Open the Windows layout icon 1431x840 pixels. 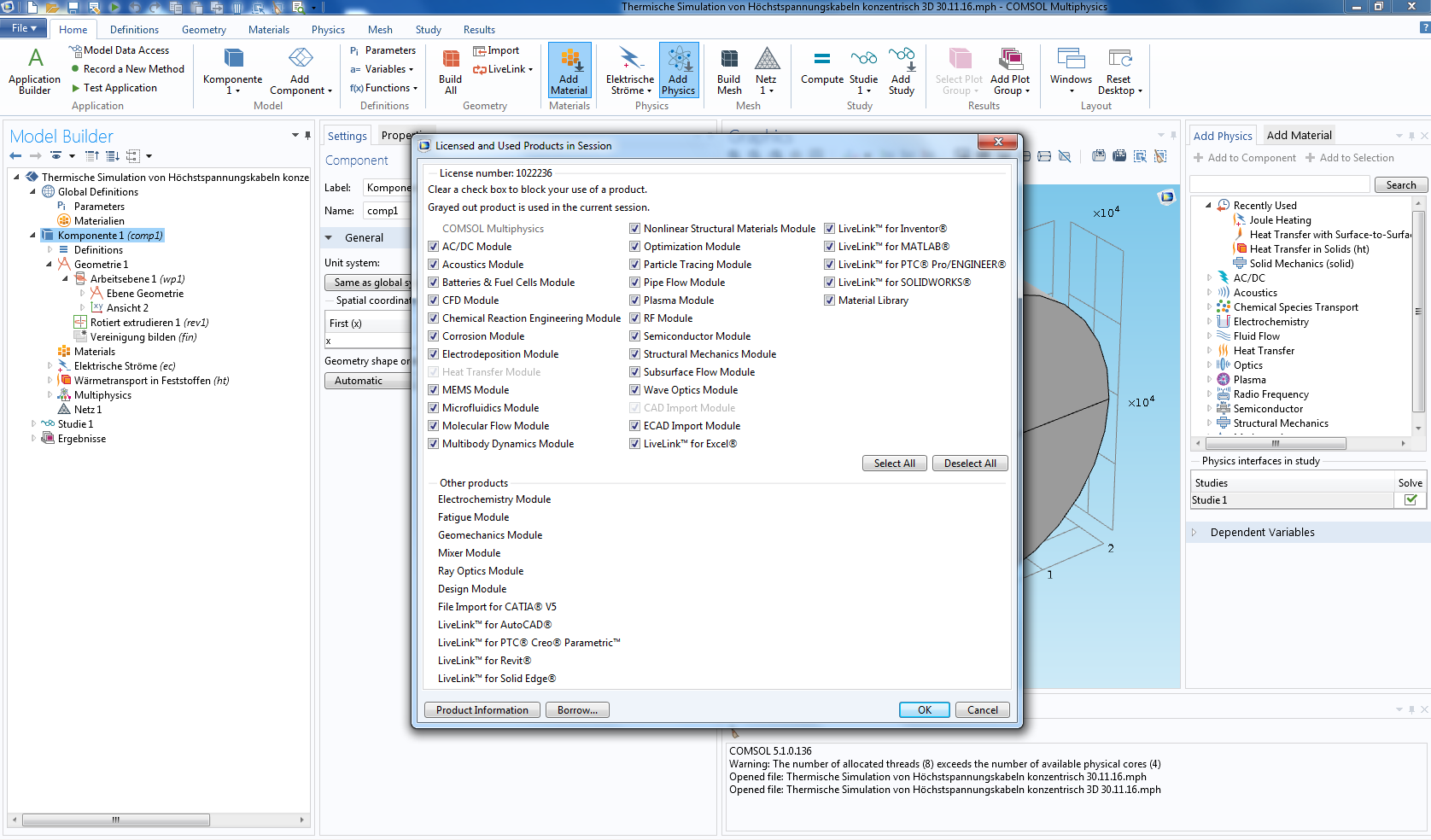point(1071,71)
